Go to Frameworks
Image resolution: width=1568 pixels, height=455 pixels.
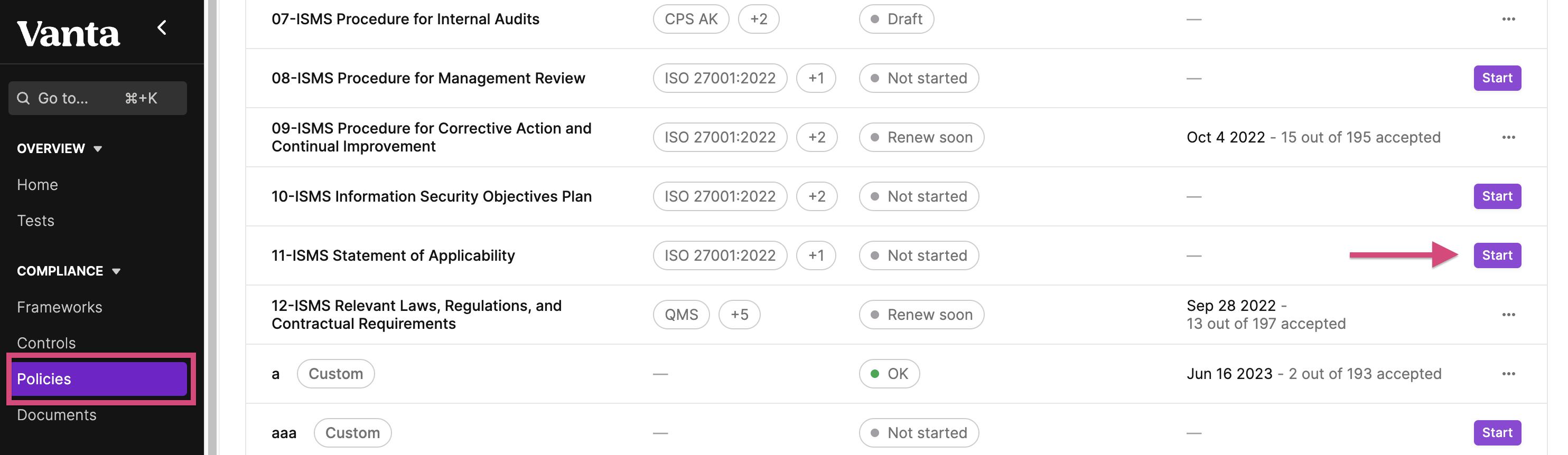point(60,307)
